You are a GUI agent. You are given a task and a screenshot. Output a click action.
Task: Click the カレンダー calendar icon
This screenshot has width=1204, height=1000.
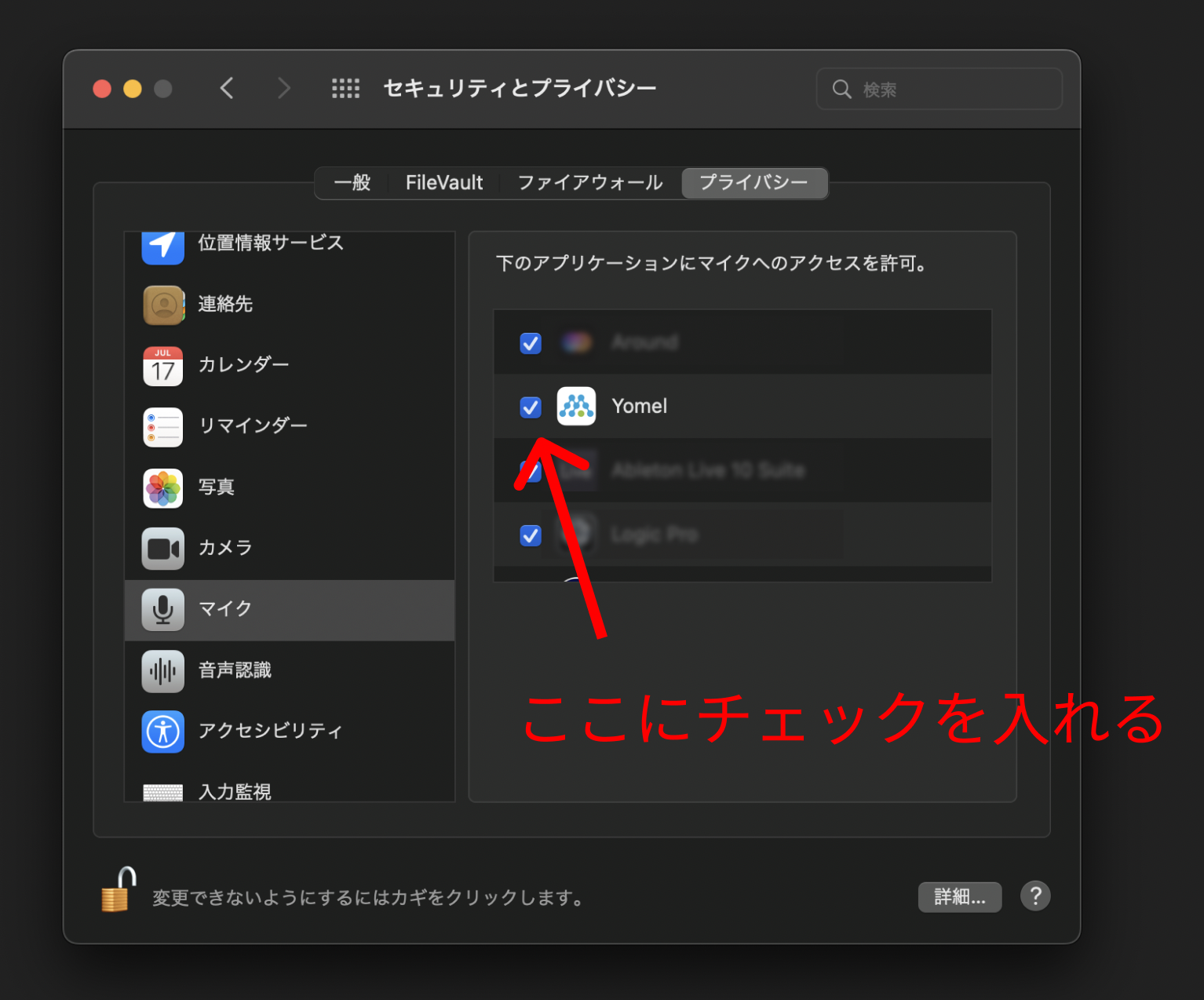coord(162,366)
